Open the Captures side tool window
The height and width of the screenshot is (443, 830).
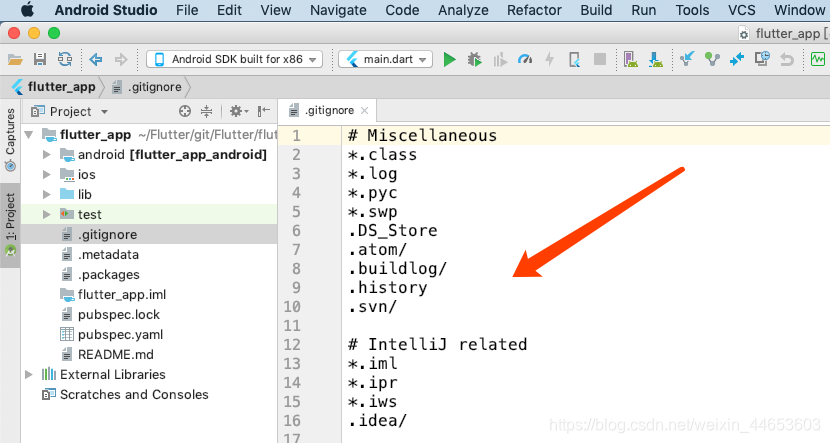click(10, 140)
